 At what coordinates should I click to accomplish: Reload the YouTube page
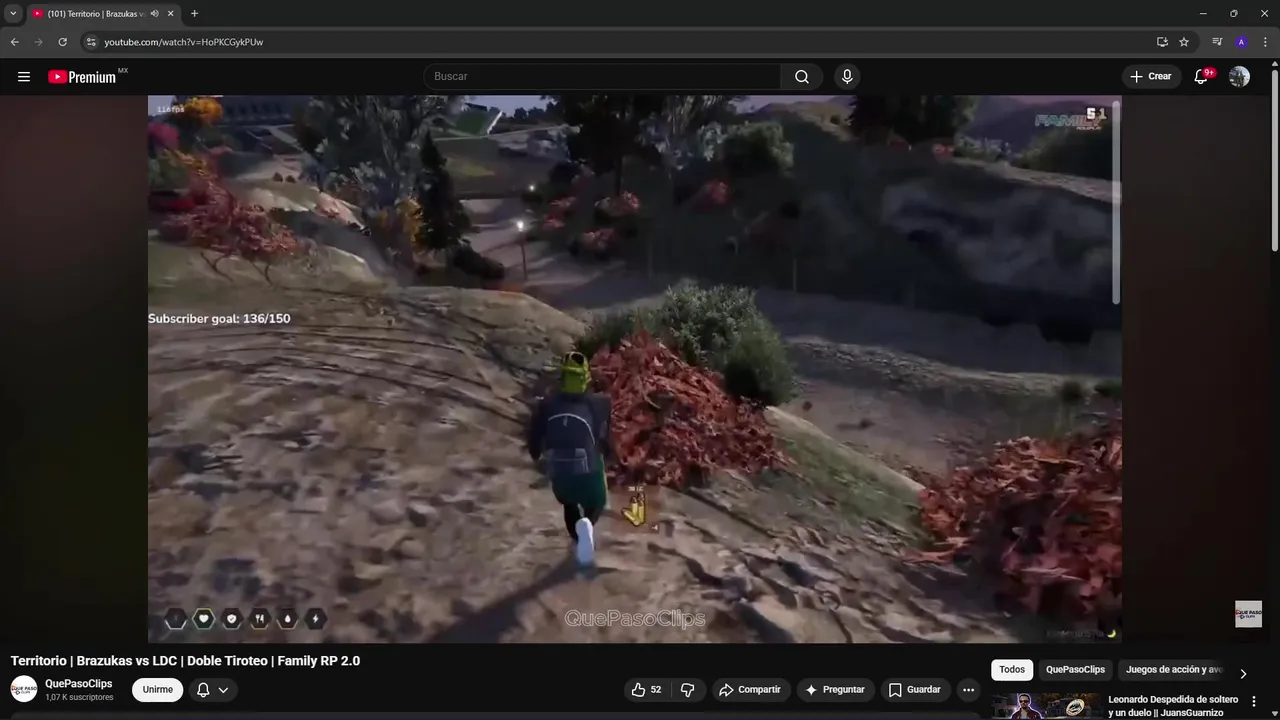pos(62,42)
